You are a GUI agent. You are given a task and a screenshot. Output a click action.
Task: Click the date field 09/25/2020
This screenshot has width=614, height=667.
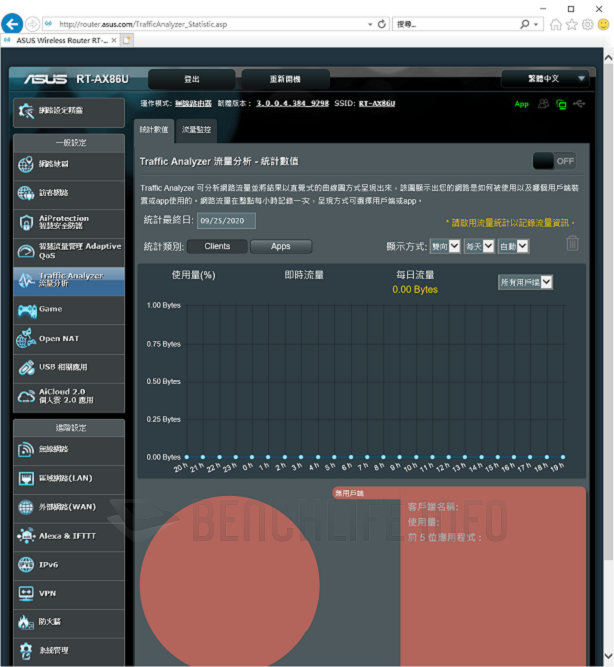[x=226, y=221]
